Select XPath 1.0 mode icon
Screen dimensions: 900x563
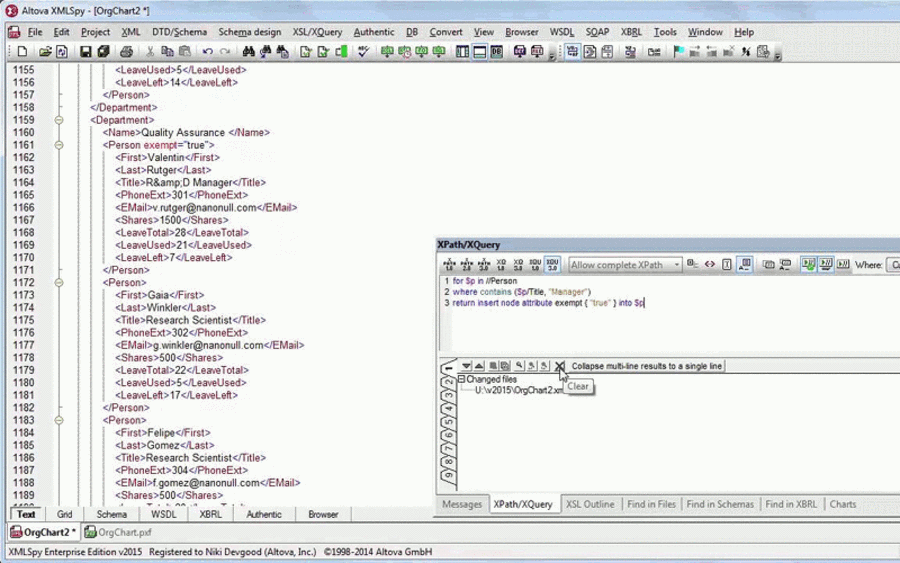click(449, 265)
